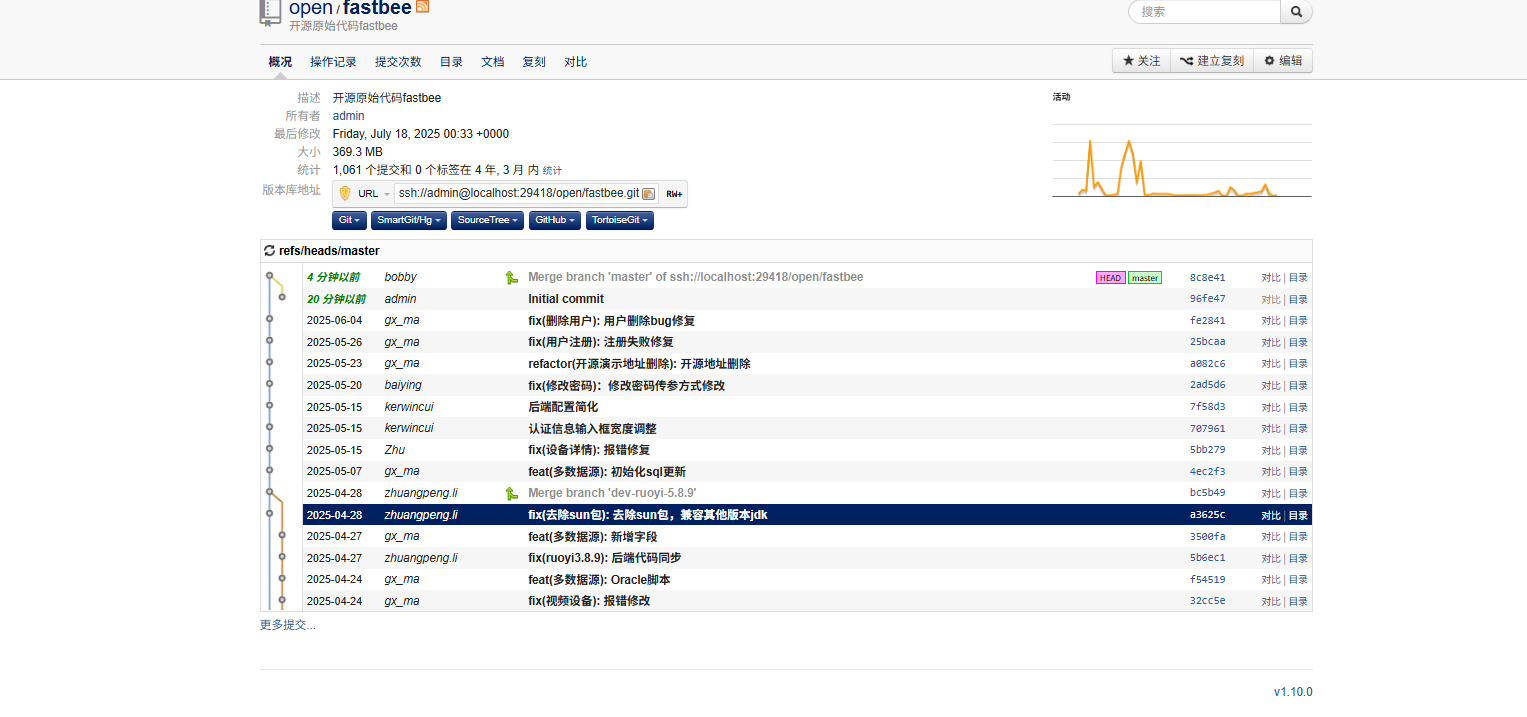Click the green merge icon on bobby's commit

click(512, 277)
